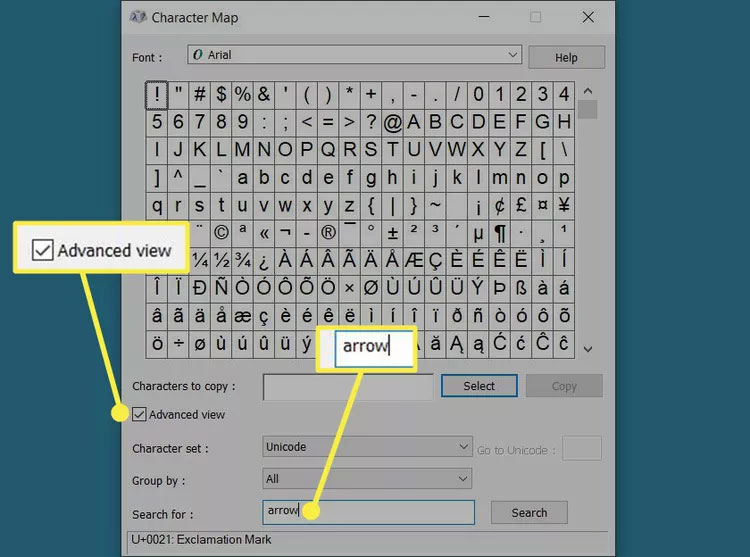Select the backslash character

tap(564, 150)
